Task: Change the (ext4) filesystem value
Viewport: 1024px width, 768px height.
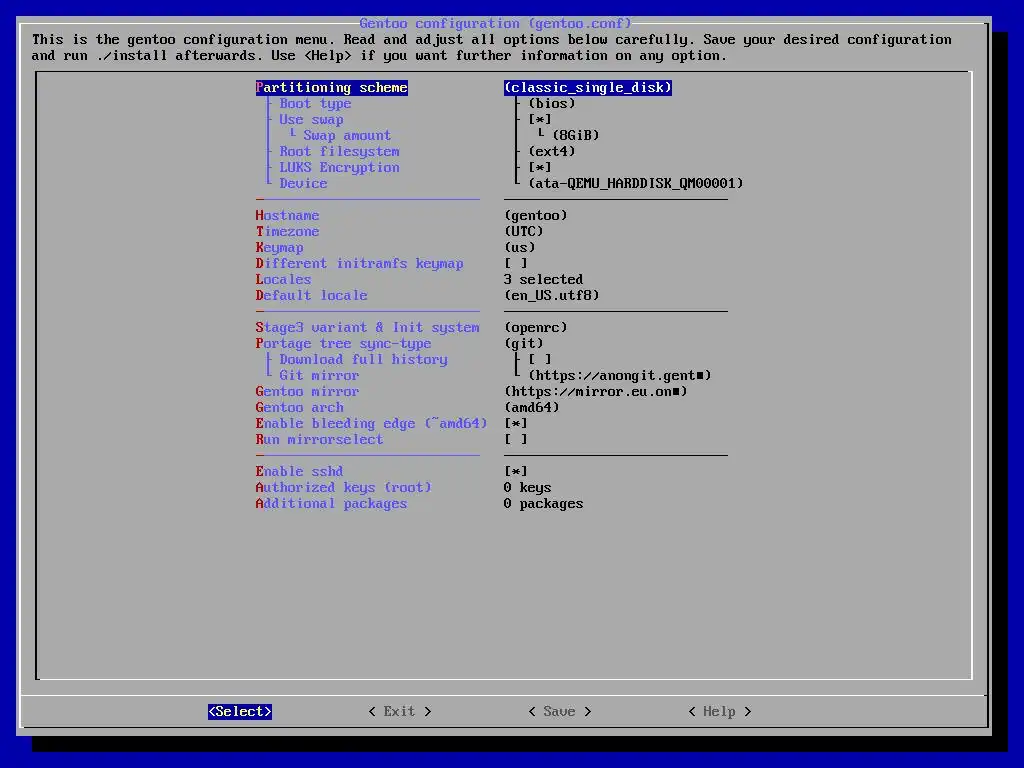Action: tap(552, 152)
